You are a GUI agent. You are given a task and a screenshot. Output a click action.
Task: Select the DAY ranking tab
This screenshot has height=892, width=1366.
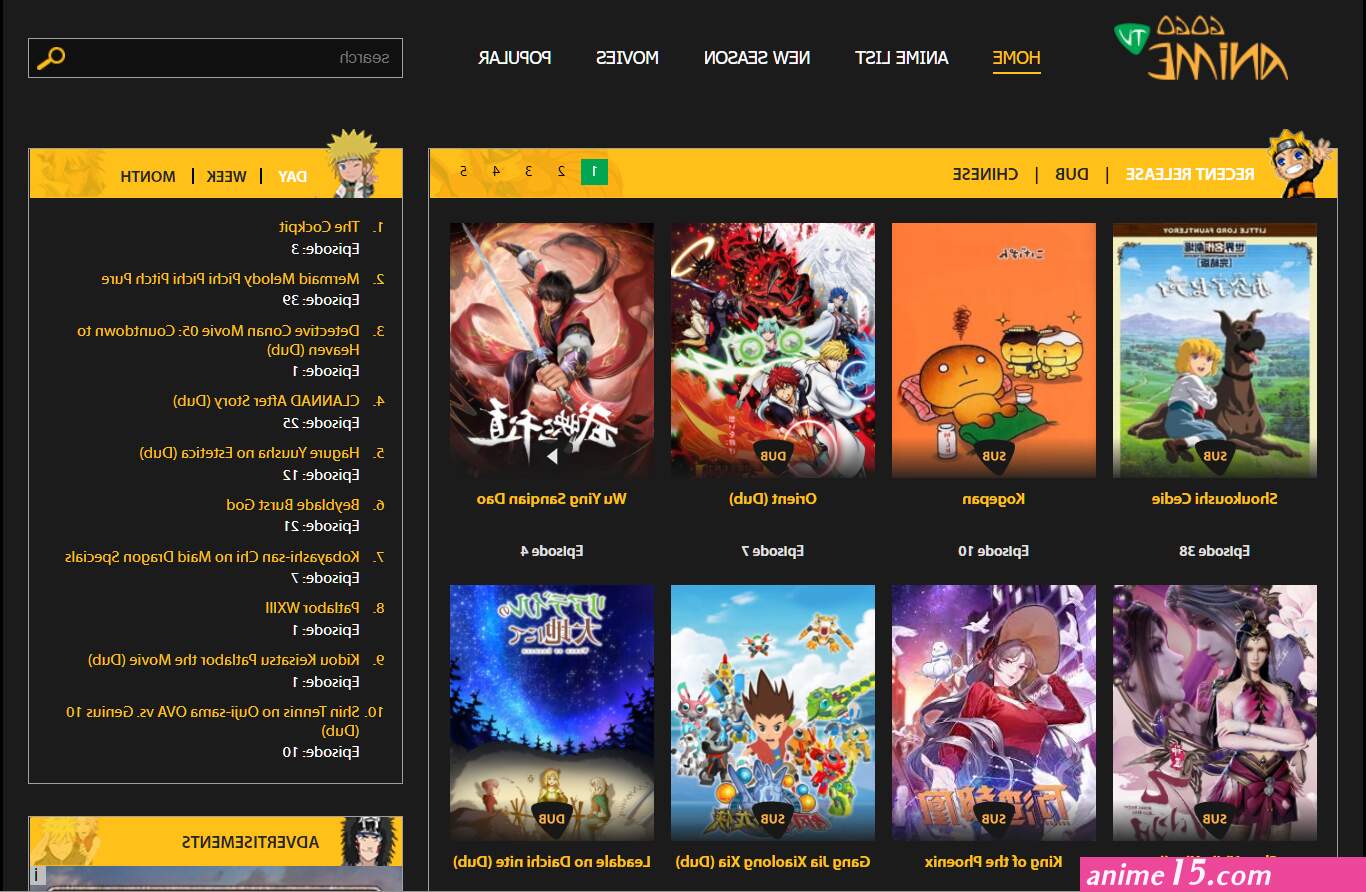tap(293, 176)
